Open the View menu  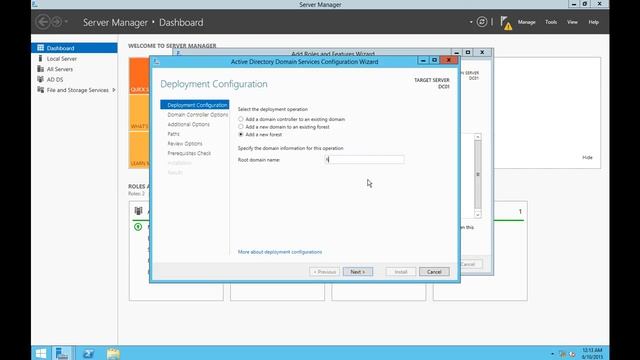(572, 22)
